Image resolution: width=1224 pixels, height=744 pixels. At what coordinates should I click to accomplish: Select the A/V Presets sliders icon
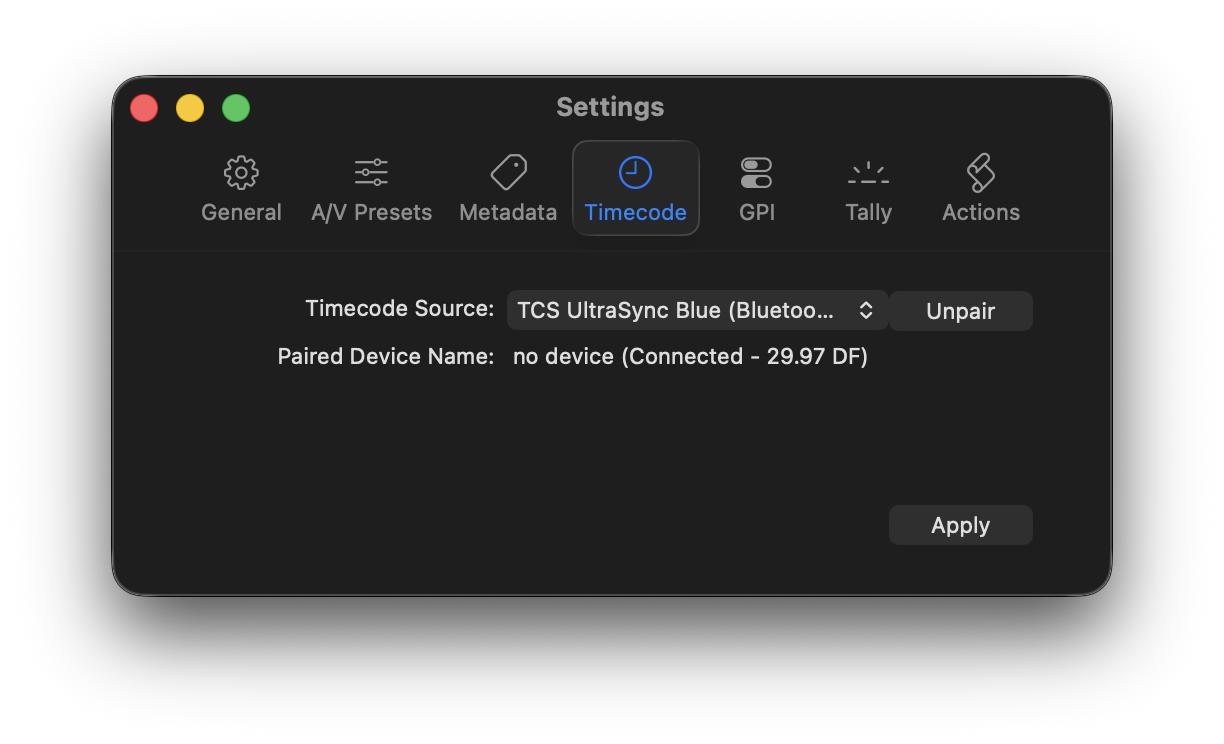click(371, 173)
